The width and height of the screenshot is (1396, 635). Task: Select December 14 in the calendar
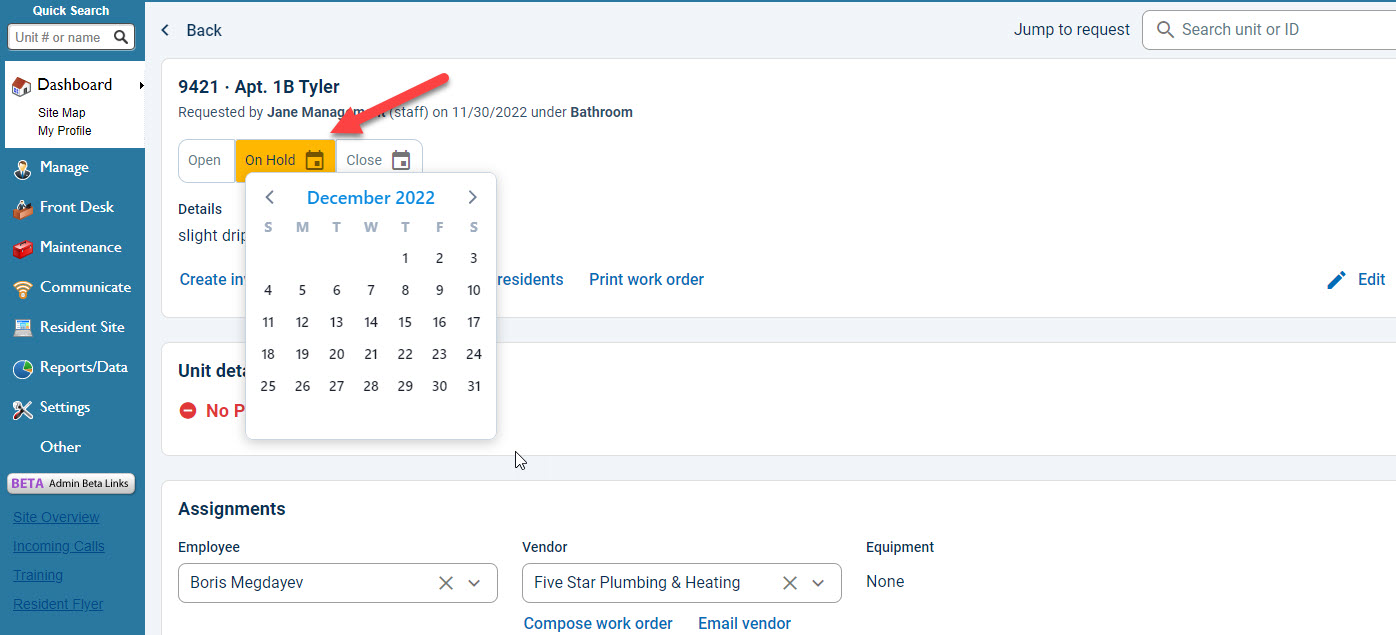tap(371, 322)
